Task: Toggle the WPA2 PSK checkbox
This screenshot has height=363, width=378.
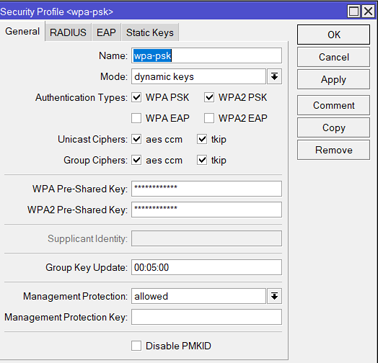Action: [209, 98]
